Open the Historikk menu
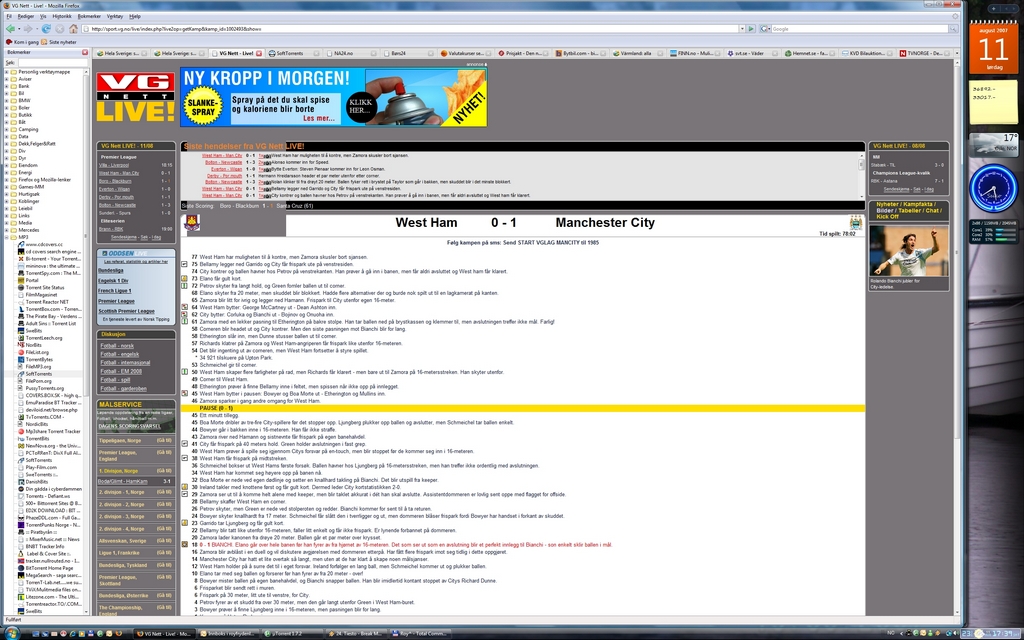Viewport: 1024px width, 640px height. (62, 16)
